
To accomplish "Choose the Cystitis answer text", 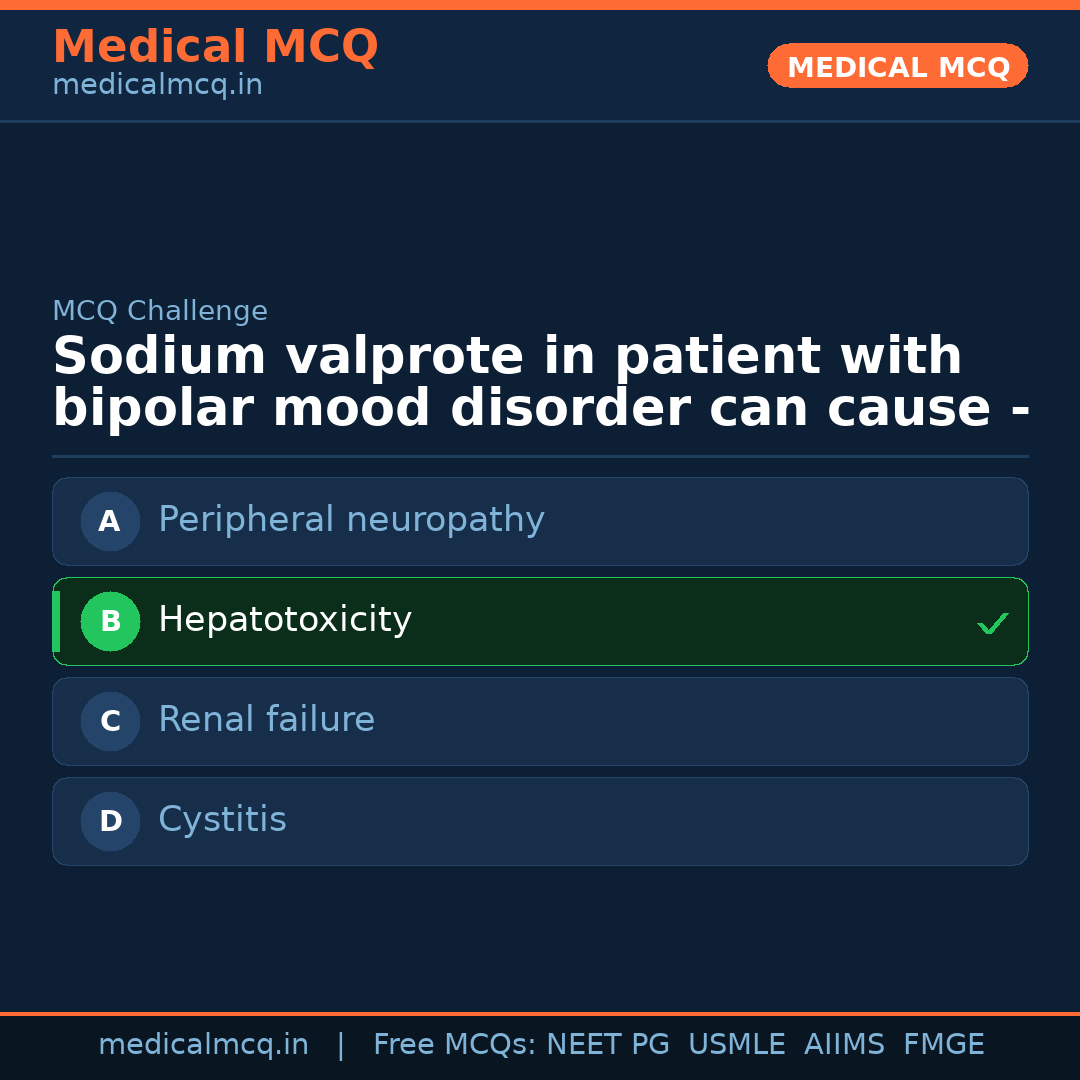I will coord(222,820).
